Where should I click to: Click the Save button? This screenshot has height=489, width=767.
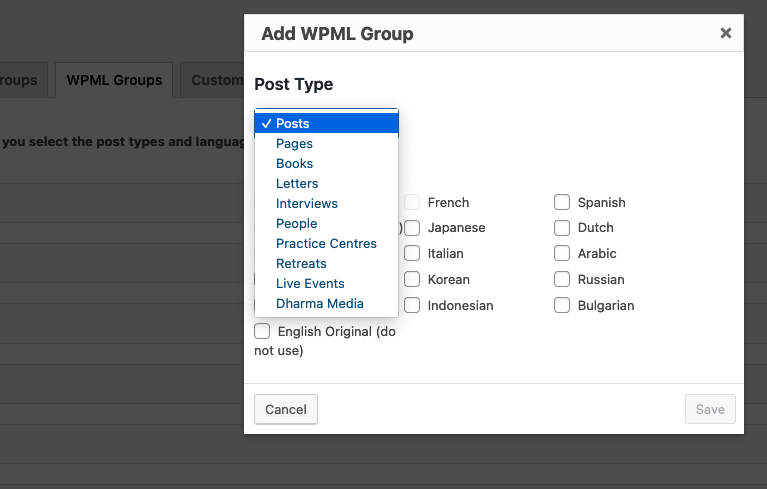[x=710, y=409]
